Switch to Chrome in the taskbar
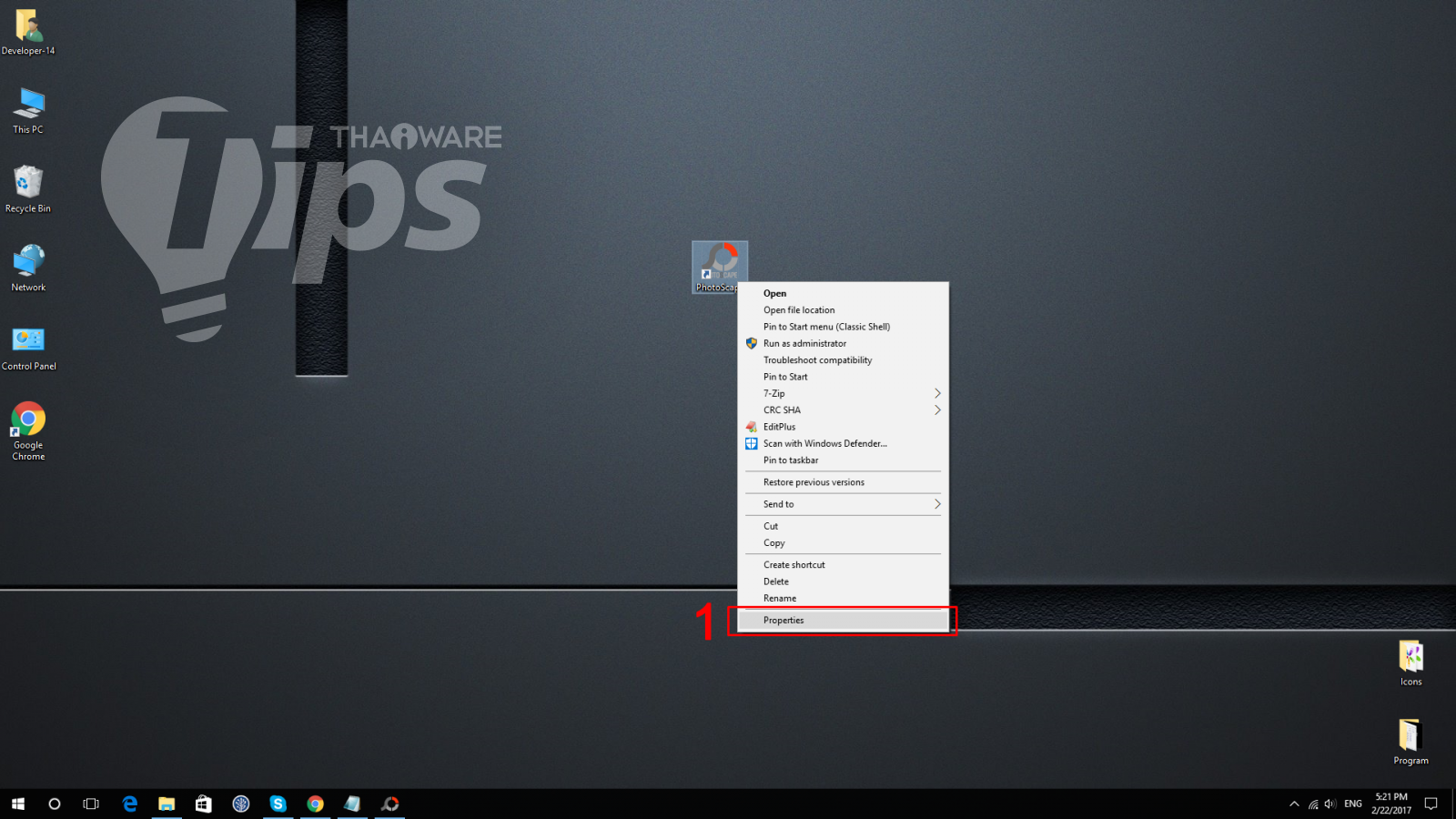1456x819 pixels. (315, 804)
